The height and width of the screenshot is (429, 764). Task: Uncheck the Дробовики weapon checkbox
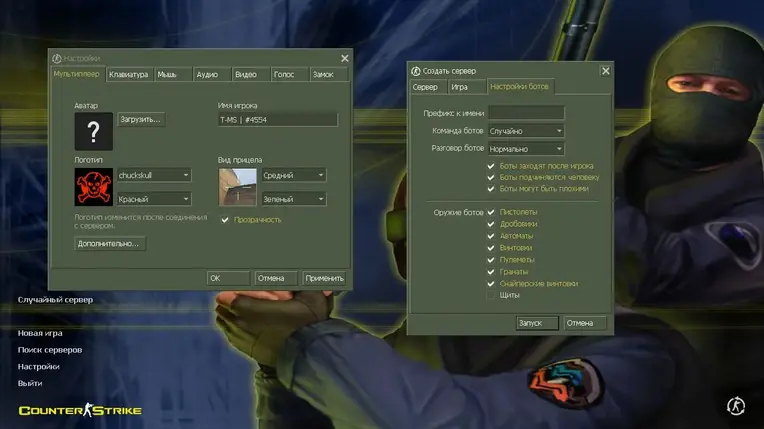tap(491, 224)
